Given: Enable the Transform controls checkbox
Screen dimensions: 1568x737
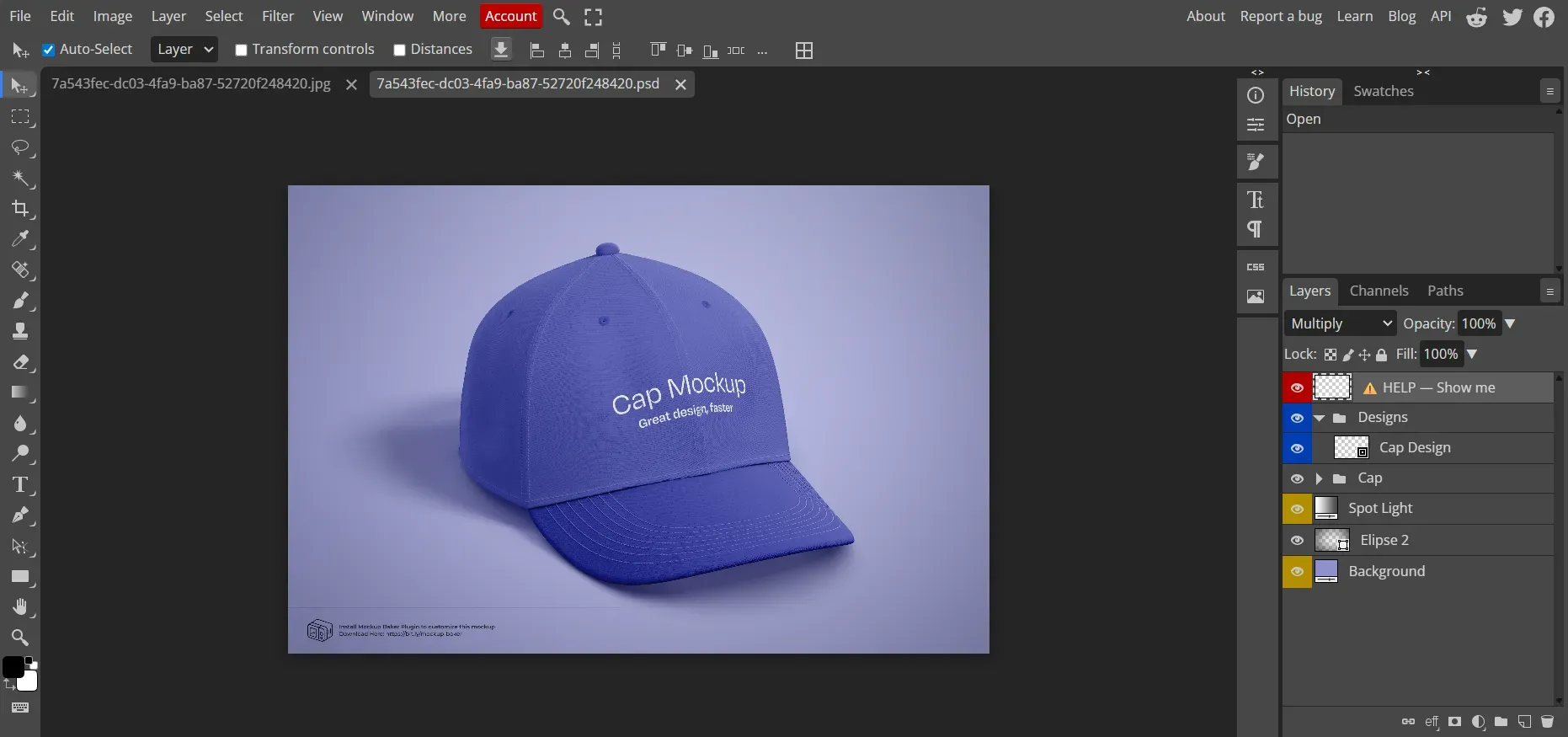Looking at the screenshot, I should [241, 50].
